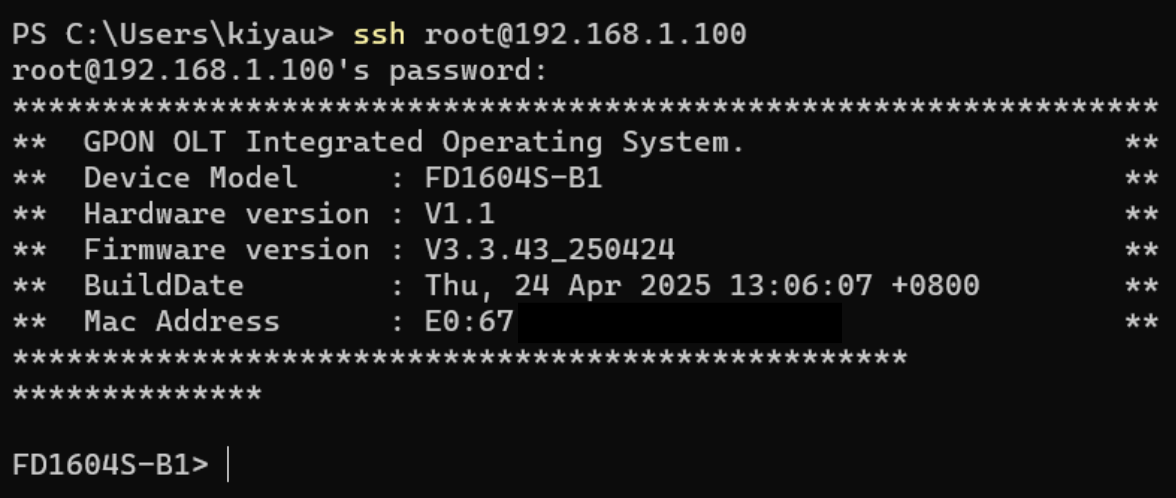The width and height of the screenshot is (1176, 498).
Task: Click the short last asterisk row
Action: point(136,394)
